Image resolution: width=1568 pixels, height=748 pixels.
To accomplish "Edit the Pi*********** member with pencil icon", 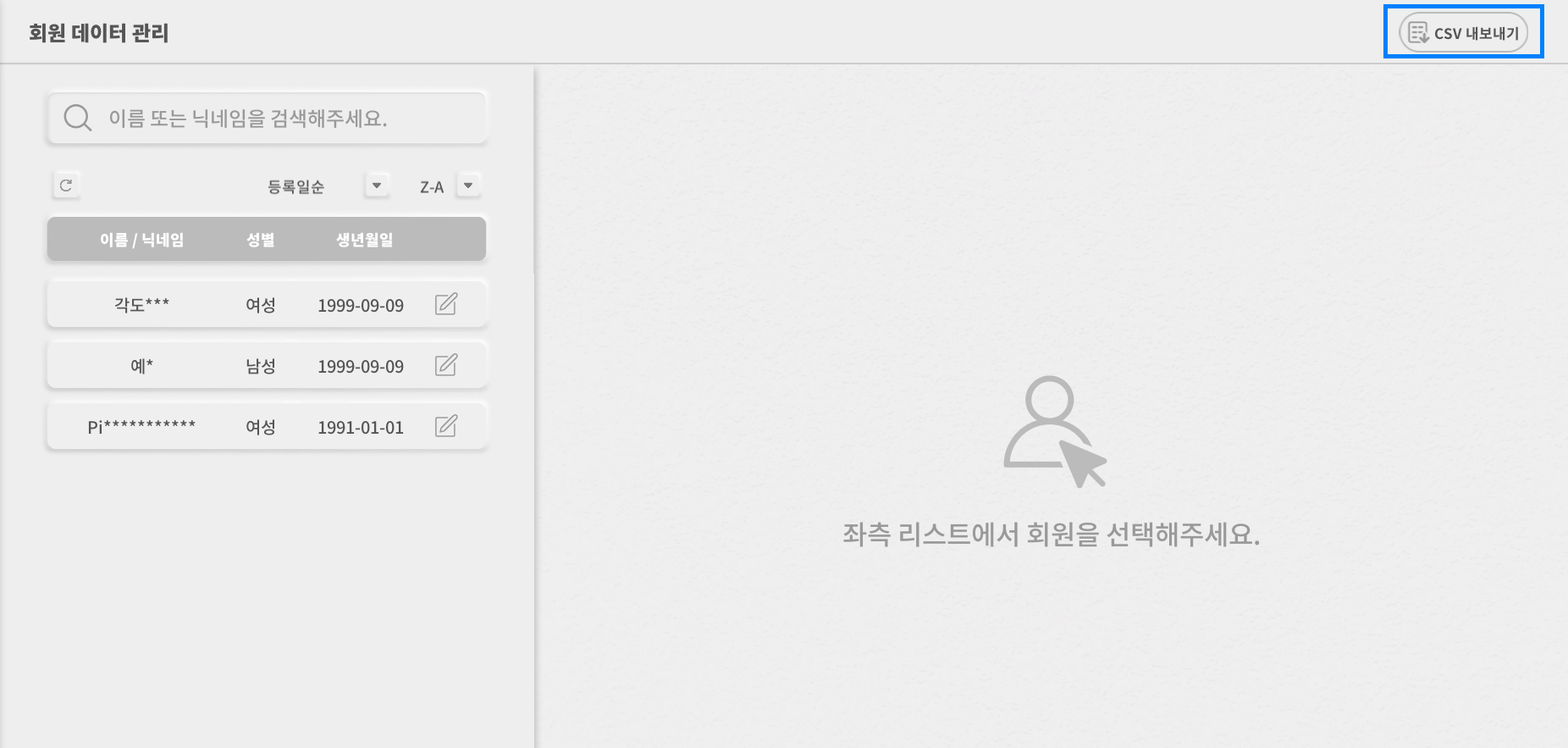I will (446, 425).
